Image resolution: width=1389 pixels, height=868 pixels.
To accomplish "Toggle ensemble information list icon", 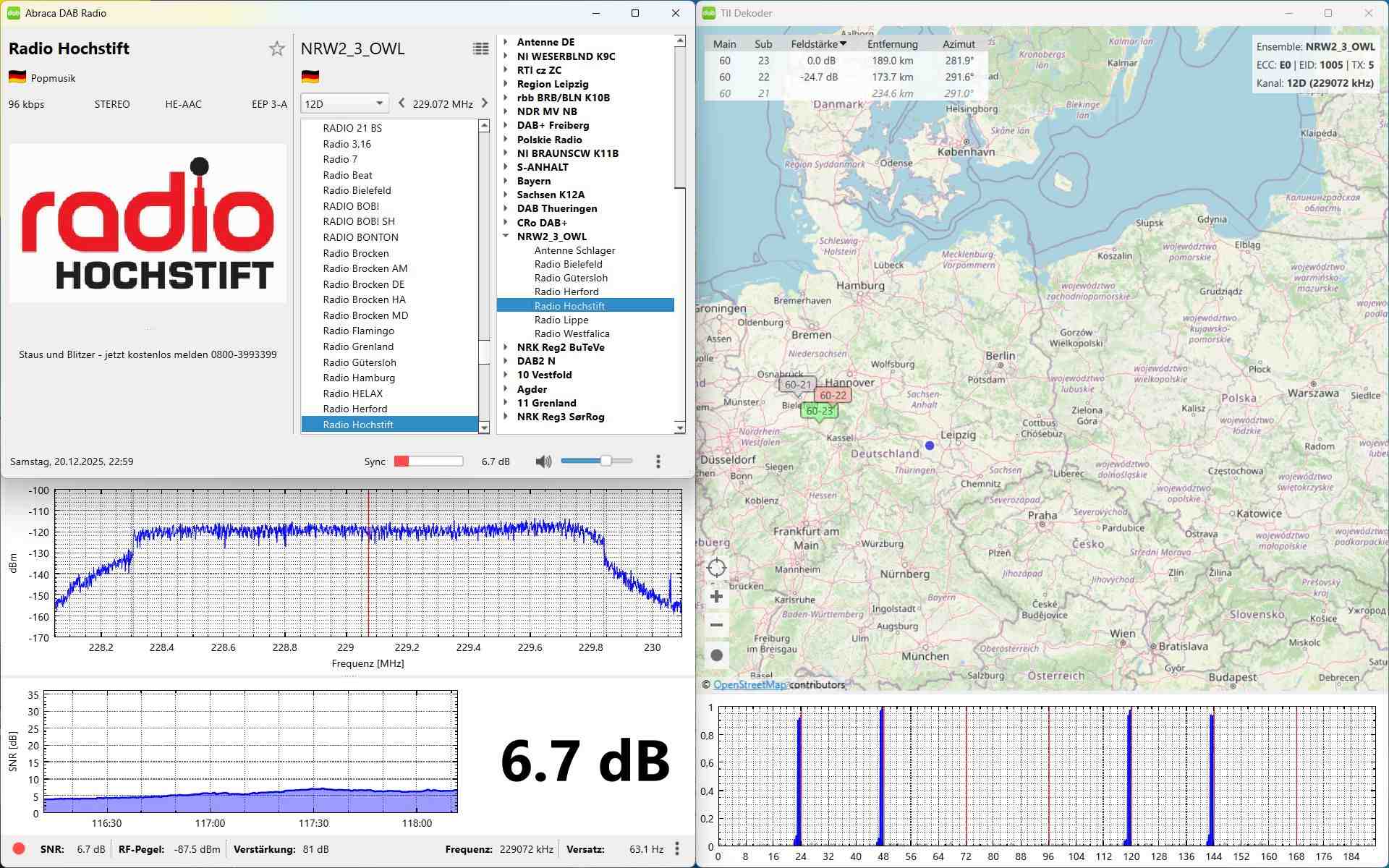I will click(x=480, y=48).
